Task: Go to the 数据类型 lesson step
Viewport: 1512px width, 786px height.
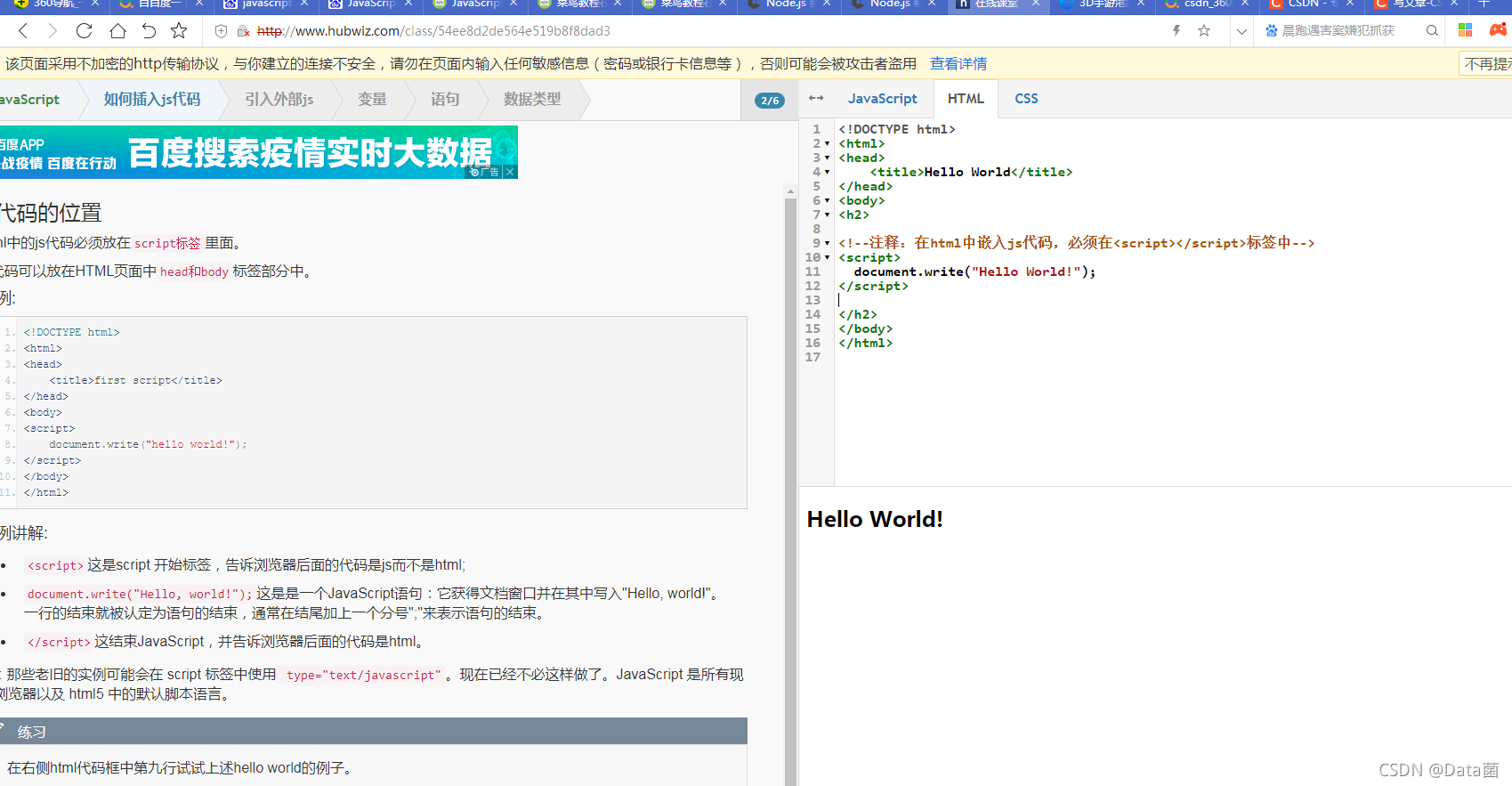Action: (x=532, y=100)
